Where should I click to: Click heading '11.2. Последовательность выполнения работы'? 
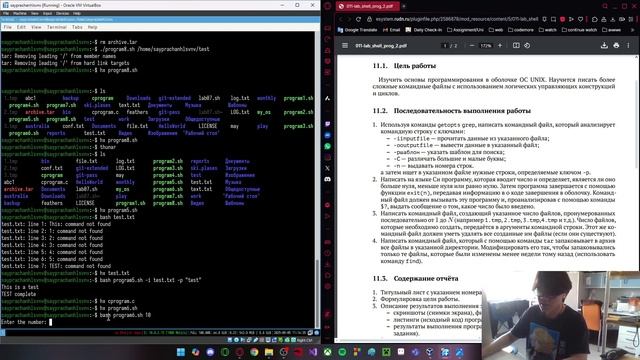coord(452,111)
